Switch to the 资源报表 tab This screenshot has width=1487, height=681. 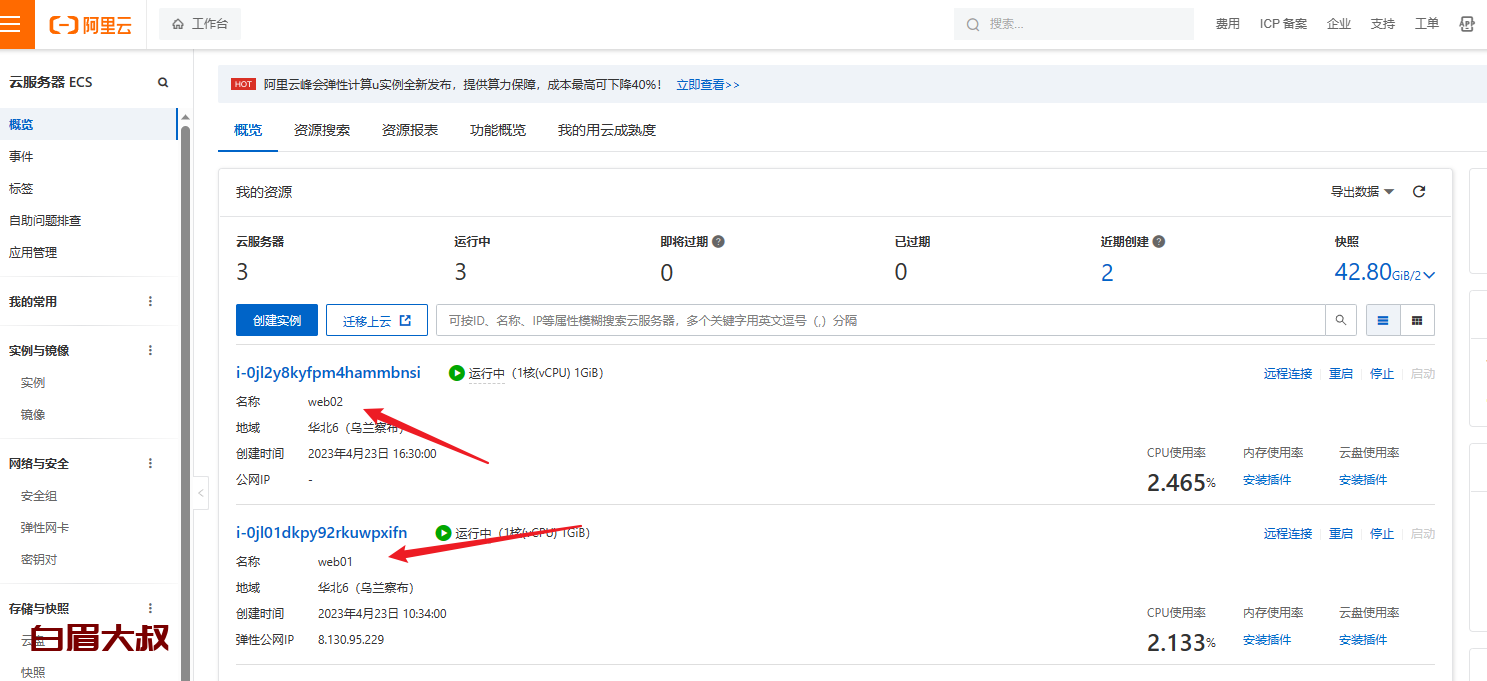410,130
